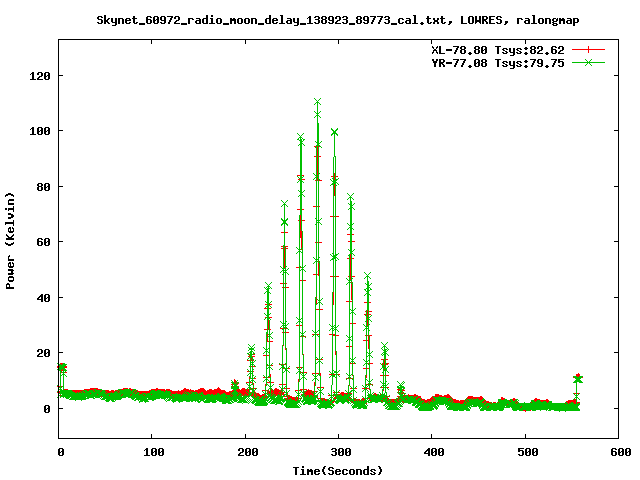
Task: Click the y-axis tick label 20
Action: (x=43, y=353)
